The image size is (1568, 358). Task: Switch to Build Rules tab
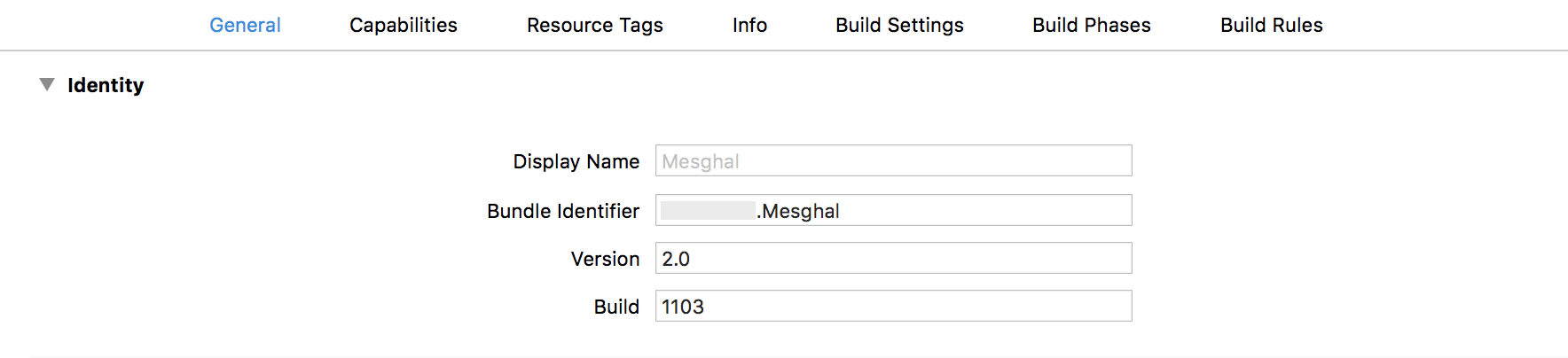tap(1271, 25)
